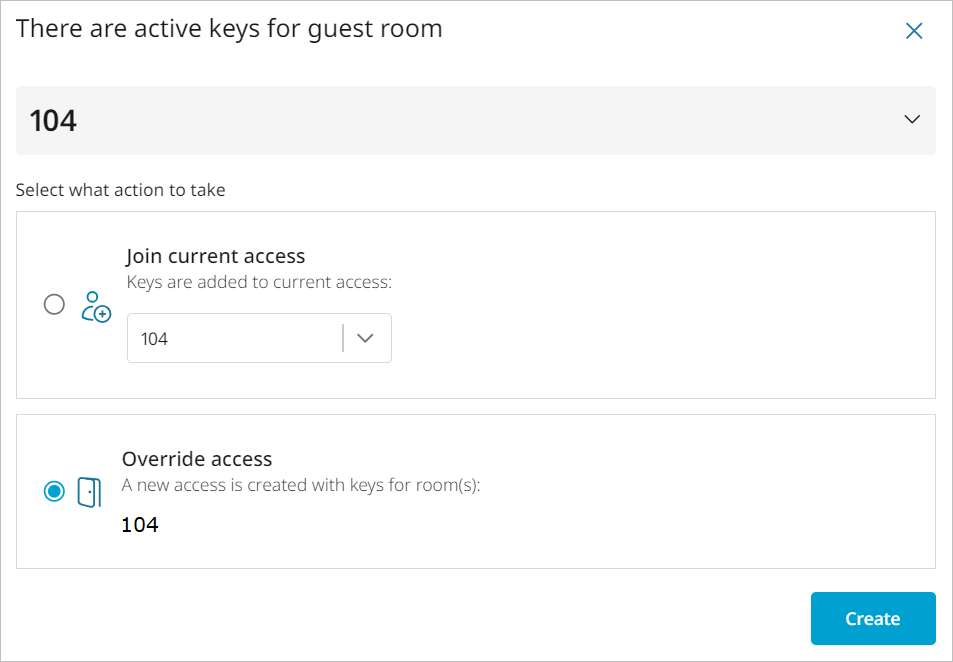953x662 pixels.
Task: Click the 'There are active keys' dialog title
Action: pyautogui.click(x=229, y=28)
